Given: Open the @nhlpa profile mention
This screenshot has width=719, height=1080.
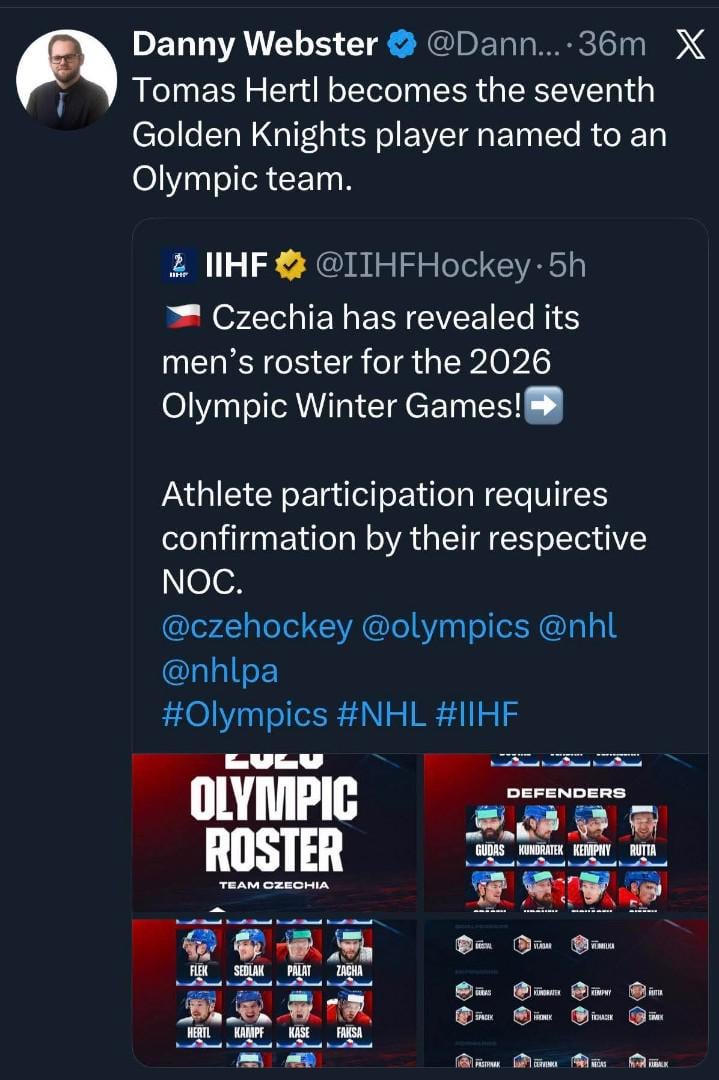Looking at the screenshot, I should 220,670.
